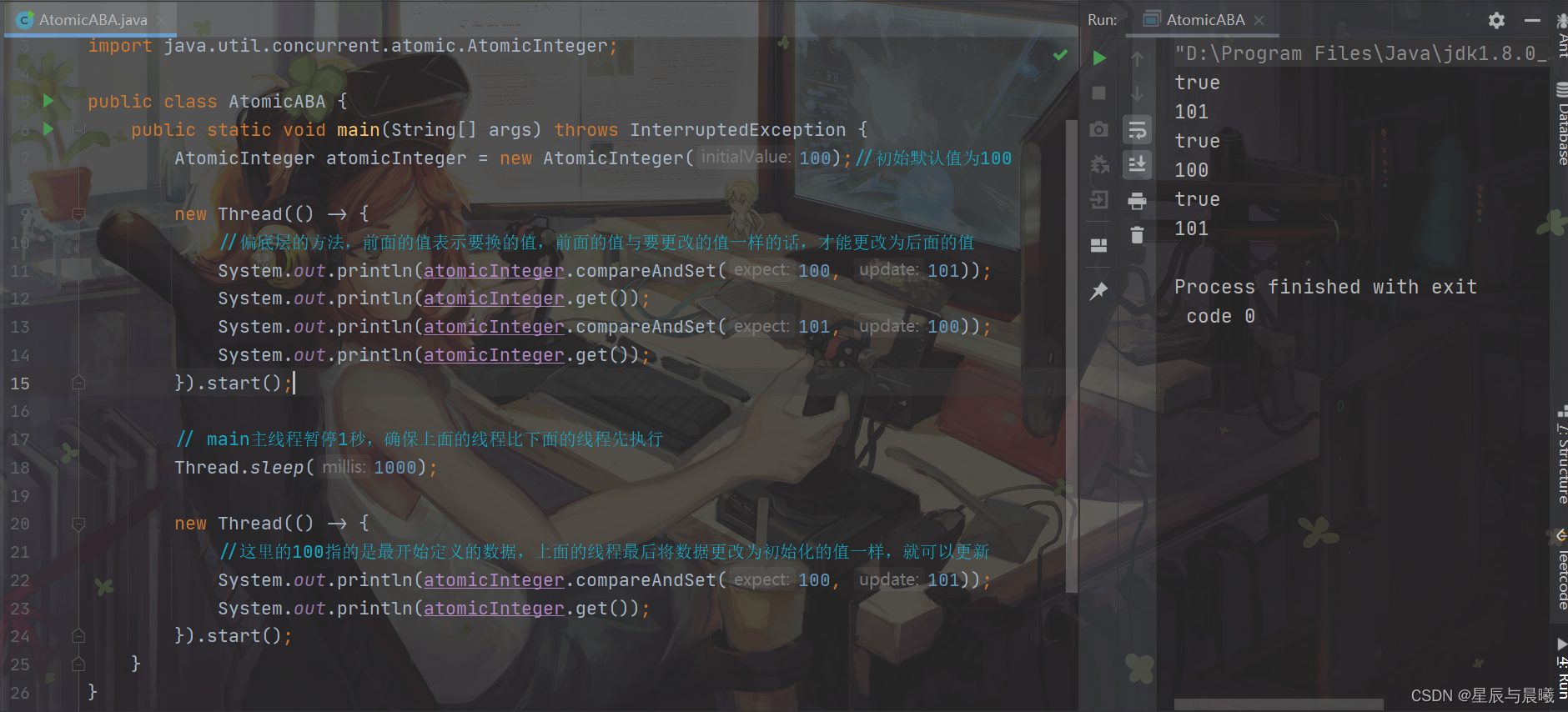The height and width of the screenshot is (712, 1568).
Task: Click the down arrow in the console toolbar
Action: click(1137, 93)
